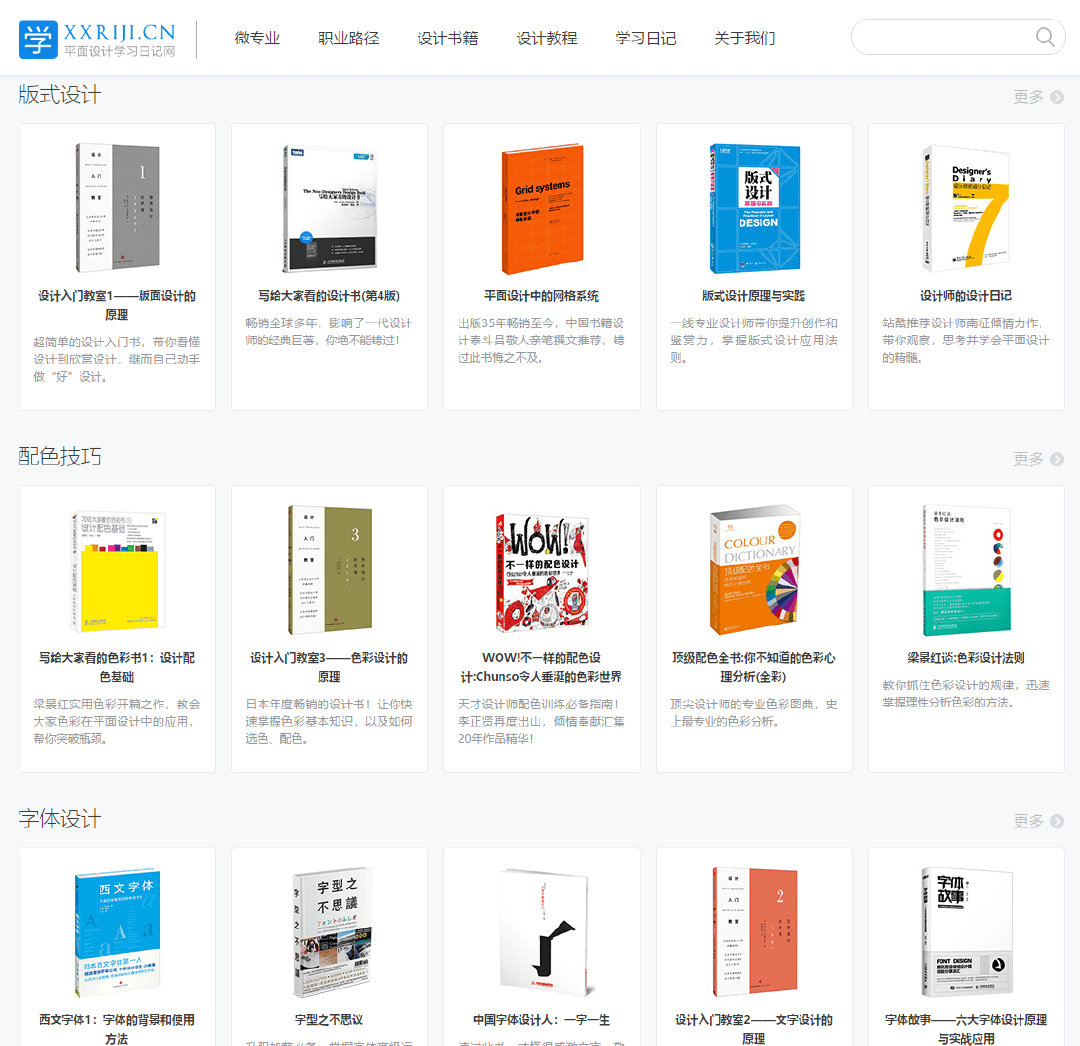Click description starting 梁景红实用色彩开篇之作
The image size is (1080, 1046).
click(117, 722)
